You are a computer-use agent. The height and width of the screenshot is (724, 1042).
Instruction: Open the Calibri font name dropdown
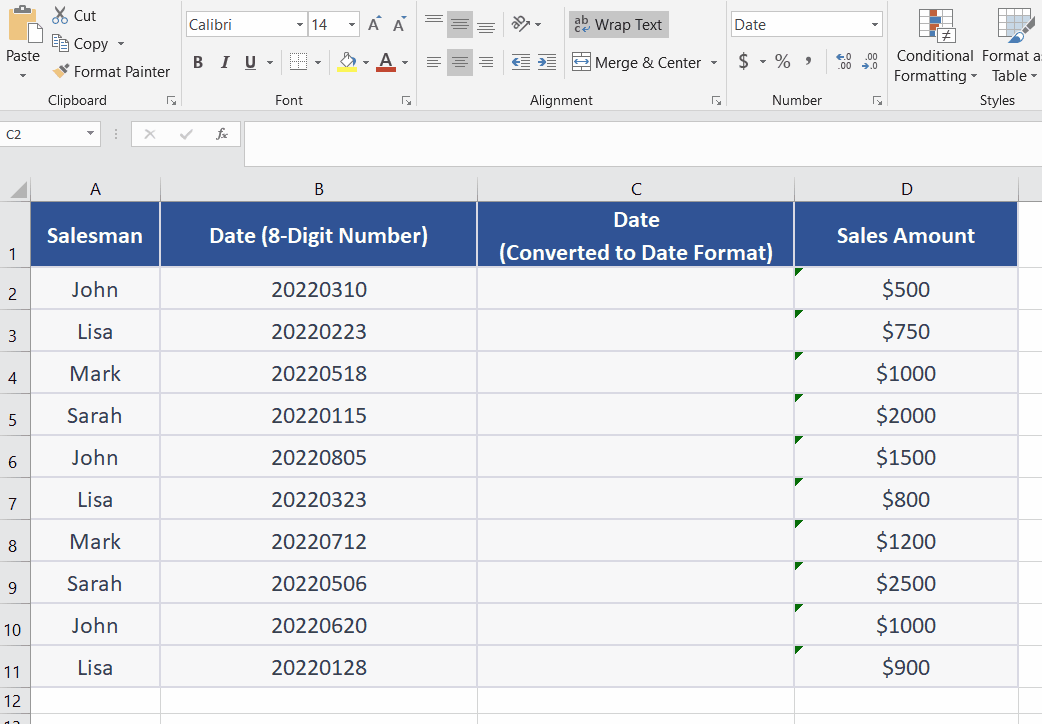coord(300,25)
